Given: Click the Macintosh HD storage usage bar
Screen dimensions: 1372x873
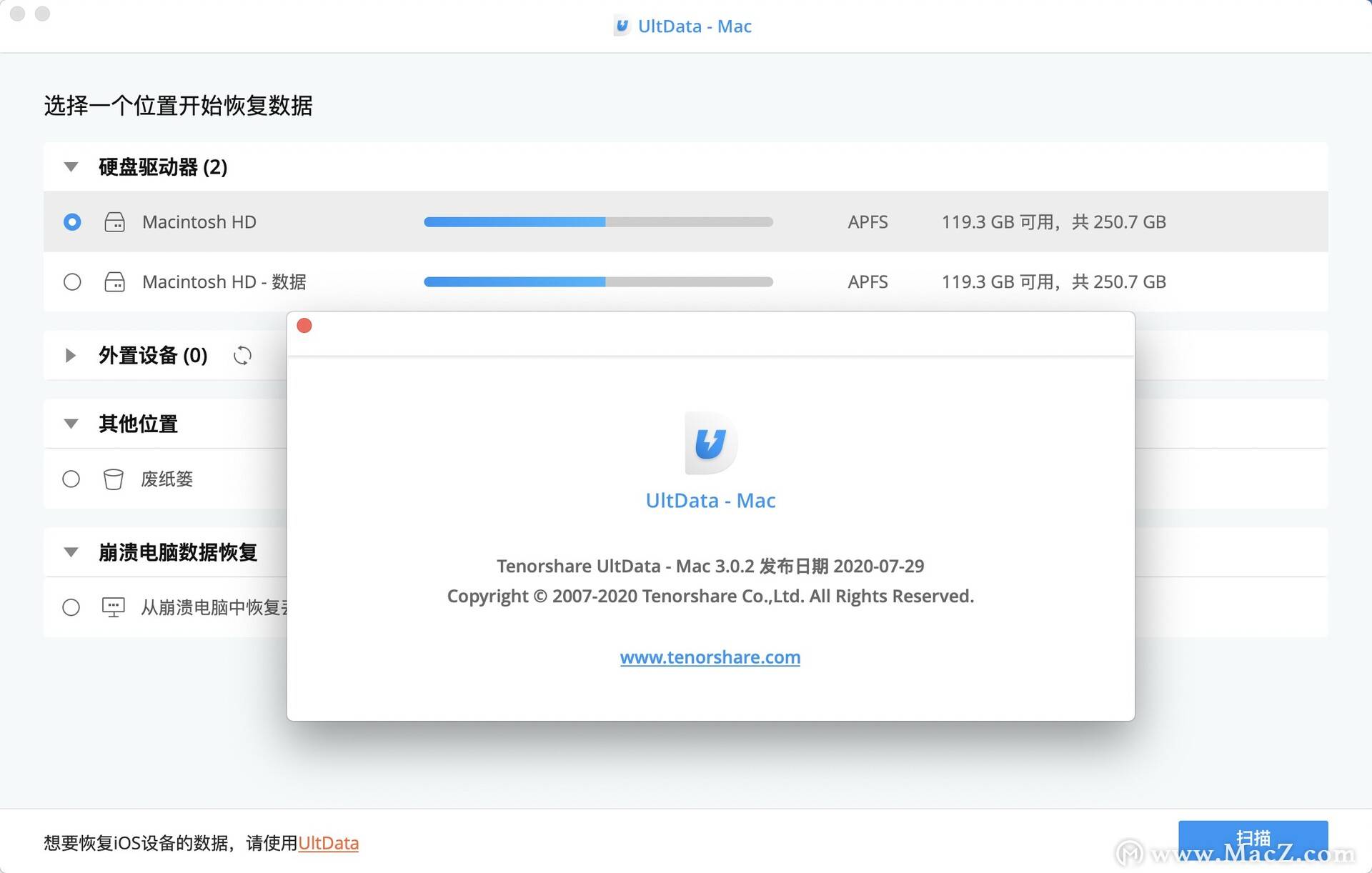Looking at the screenshot, I should coord(599,222).
